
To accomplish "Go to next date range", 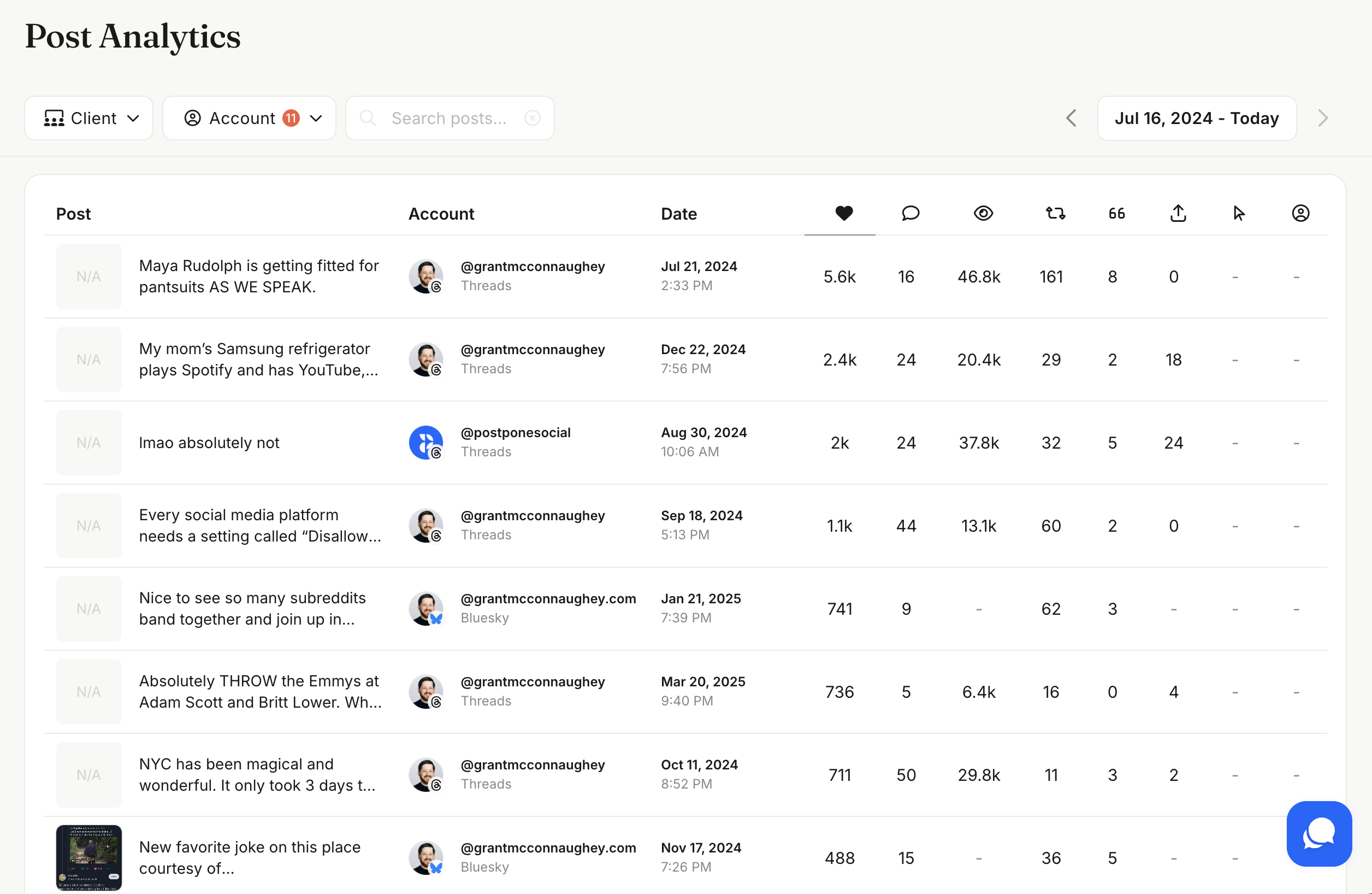I will tap(1322, 118).
